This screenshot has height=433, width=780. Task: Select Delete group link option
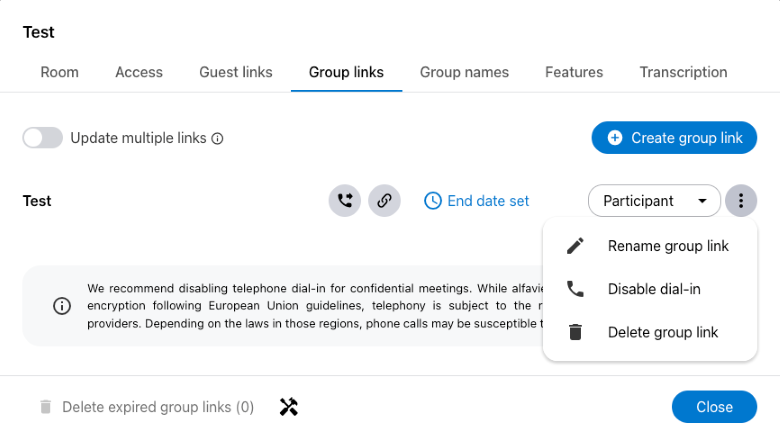(x=662, y=332)
